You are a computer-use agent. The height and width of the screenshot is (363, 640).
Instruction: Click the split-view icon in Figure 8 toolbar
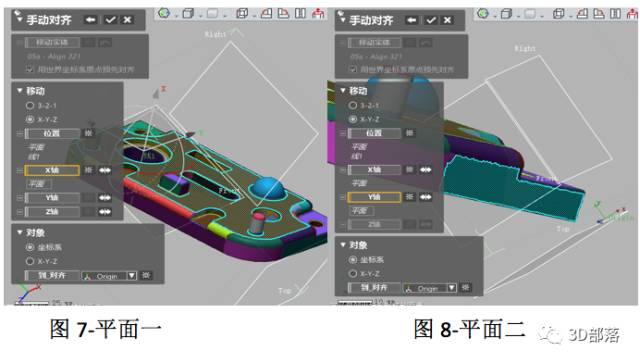click(x=616, y=14)
